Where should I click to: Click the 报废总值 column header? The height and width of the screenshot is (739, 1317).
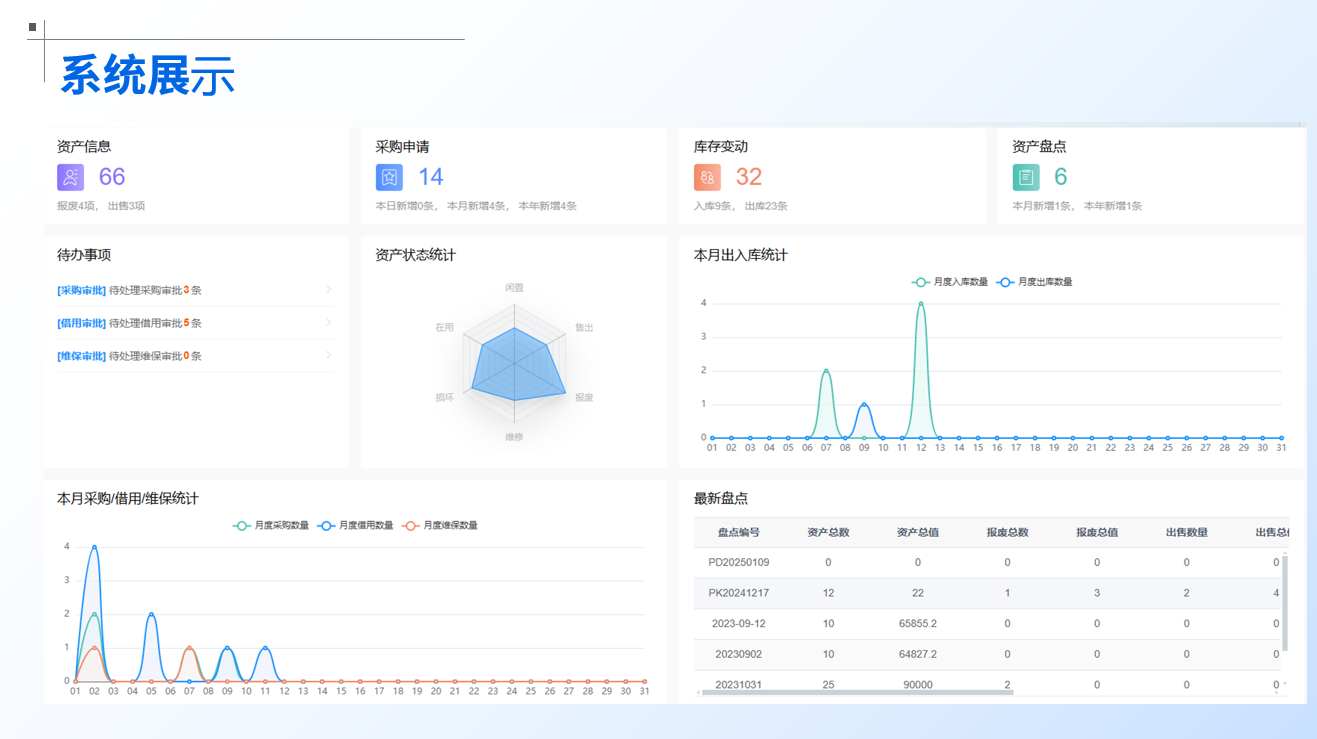[1097, 532]
